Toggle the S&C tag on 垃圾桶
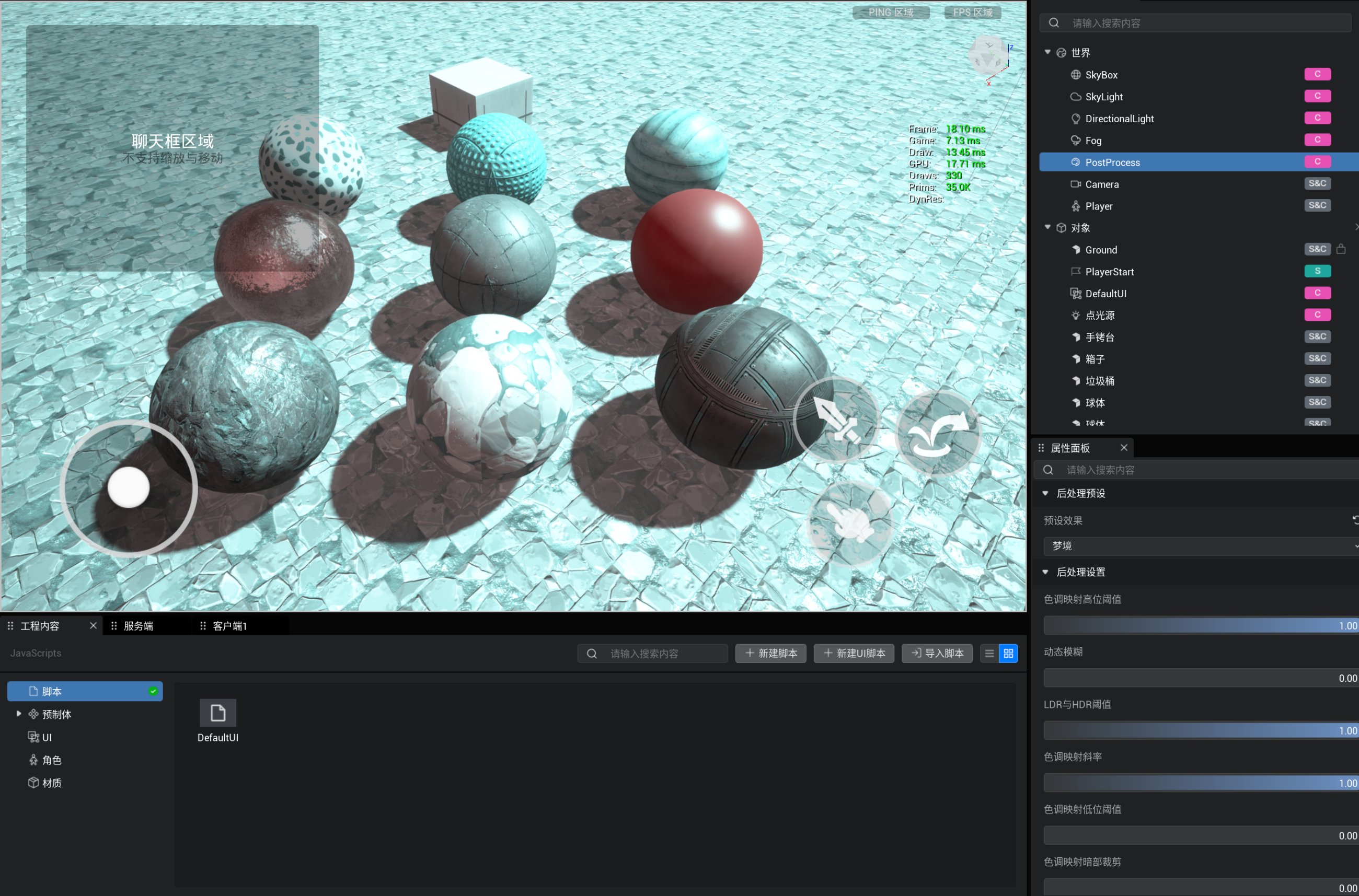 pos(1317,380)
